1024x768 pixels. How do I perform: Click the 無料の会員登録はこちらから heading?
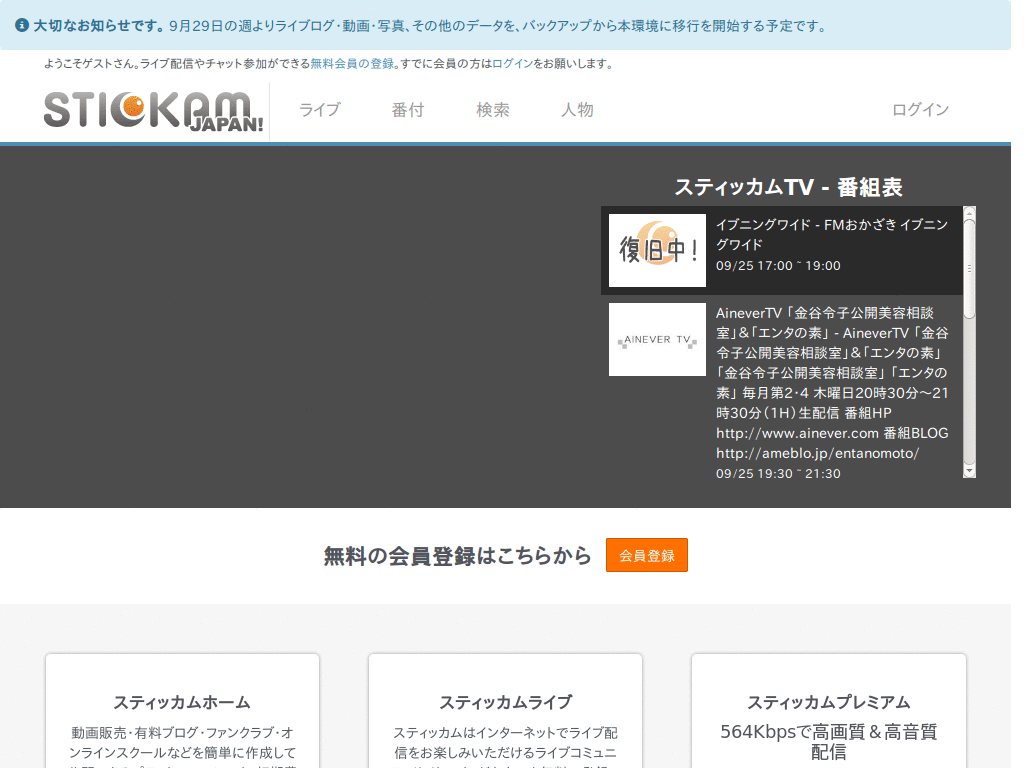point(457,556)
